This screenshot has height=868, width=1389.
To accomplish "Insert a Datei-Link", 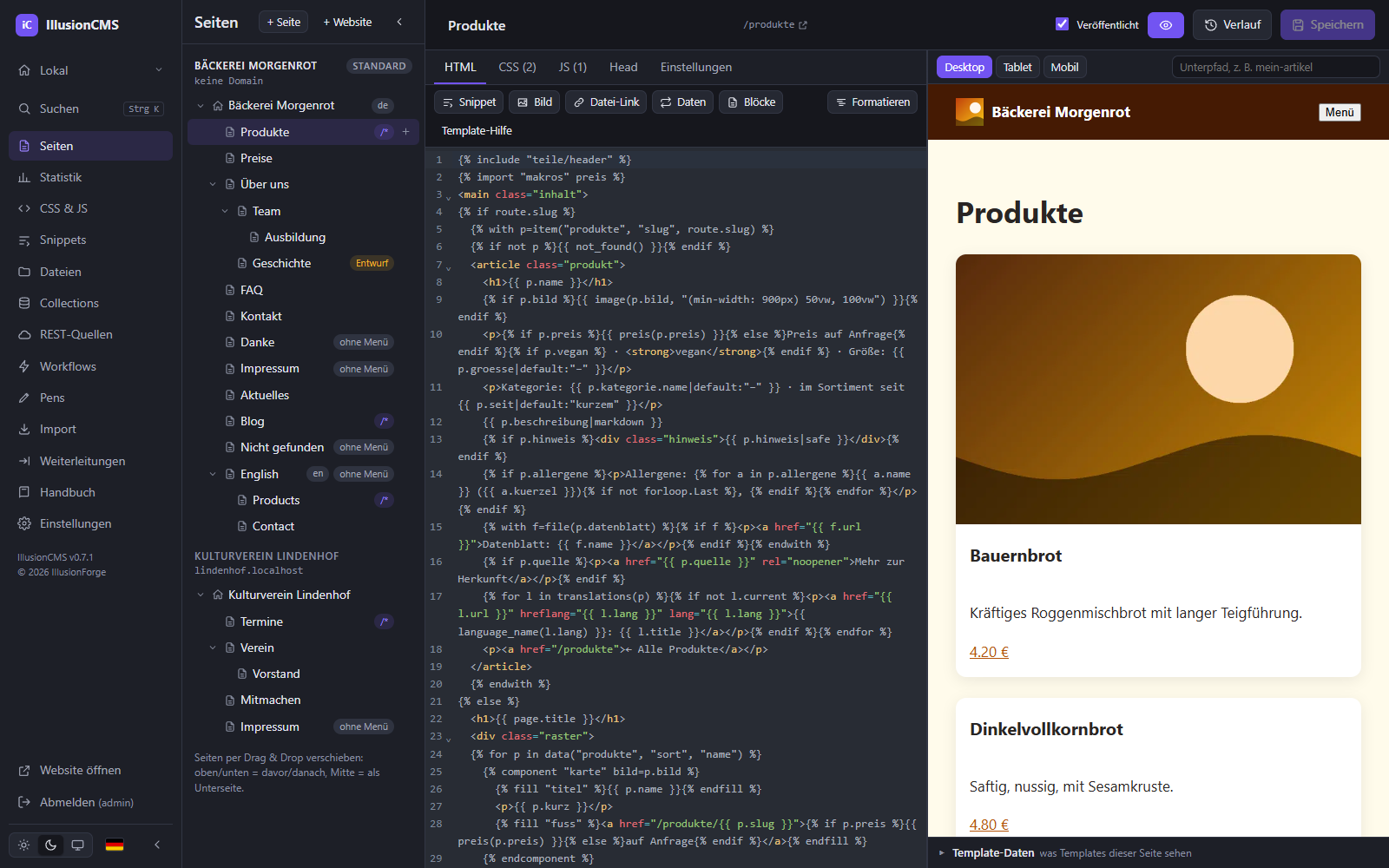I will (x=606, y=102).
